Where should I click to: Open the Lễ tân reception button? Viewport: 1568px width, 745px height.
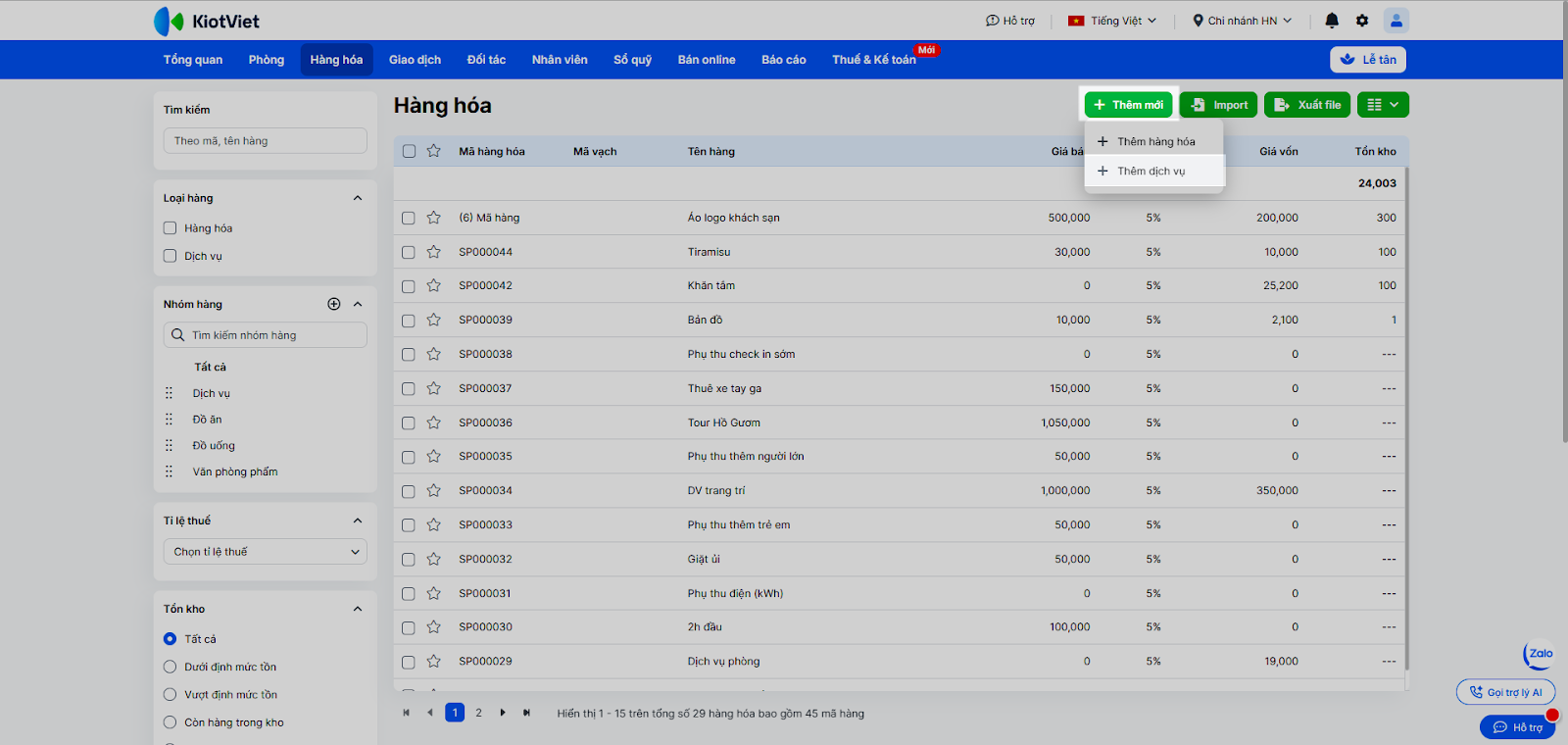pyautogui.click(x=1368, y=60)
